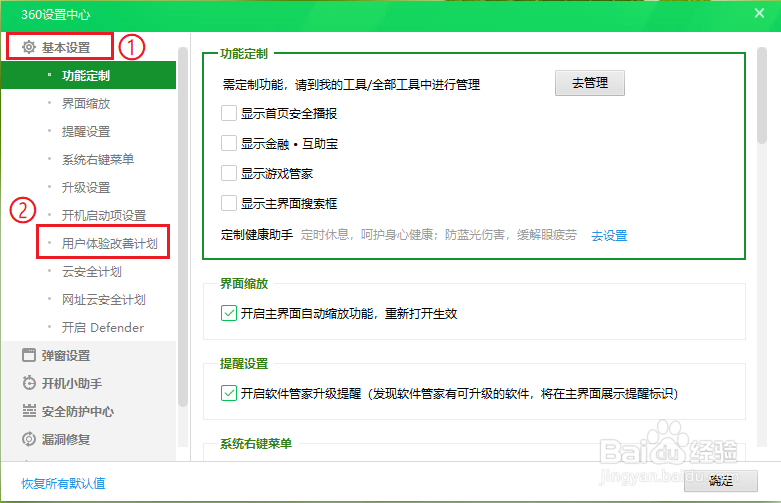This screenshot has width=781, height=503.
Task: Click the 提醒设置 section heading
Action: coord(244,364)
